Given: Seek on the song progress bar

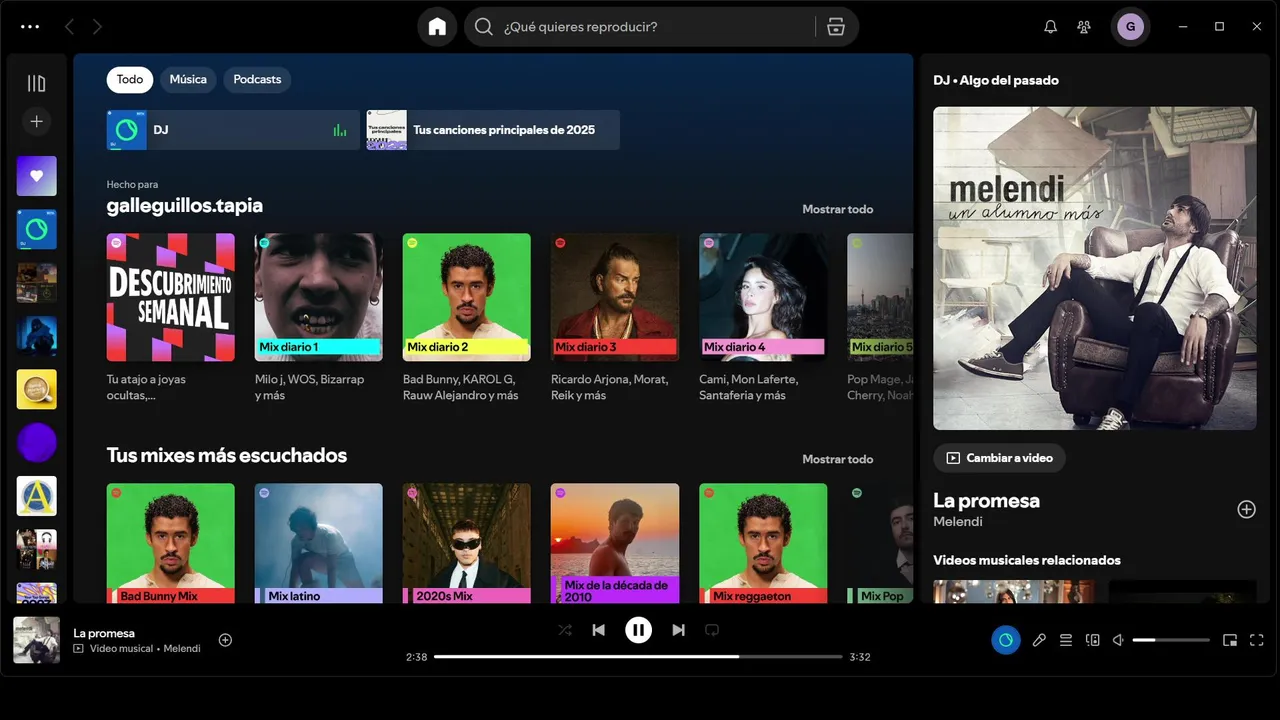Looking at the screenshot, I should pyautogui.click(x=638, y=657).
